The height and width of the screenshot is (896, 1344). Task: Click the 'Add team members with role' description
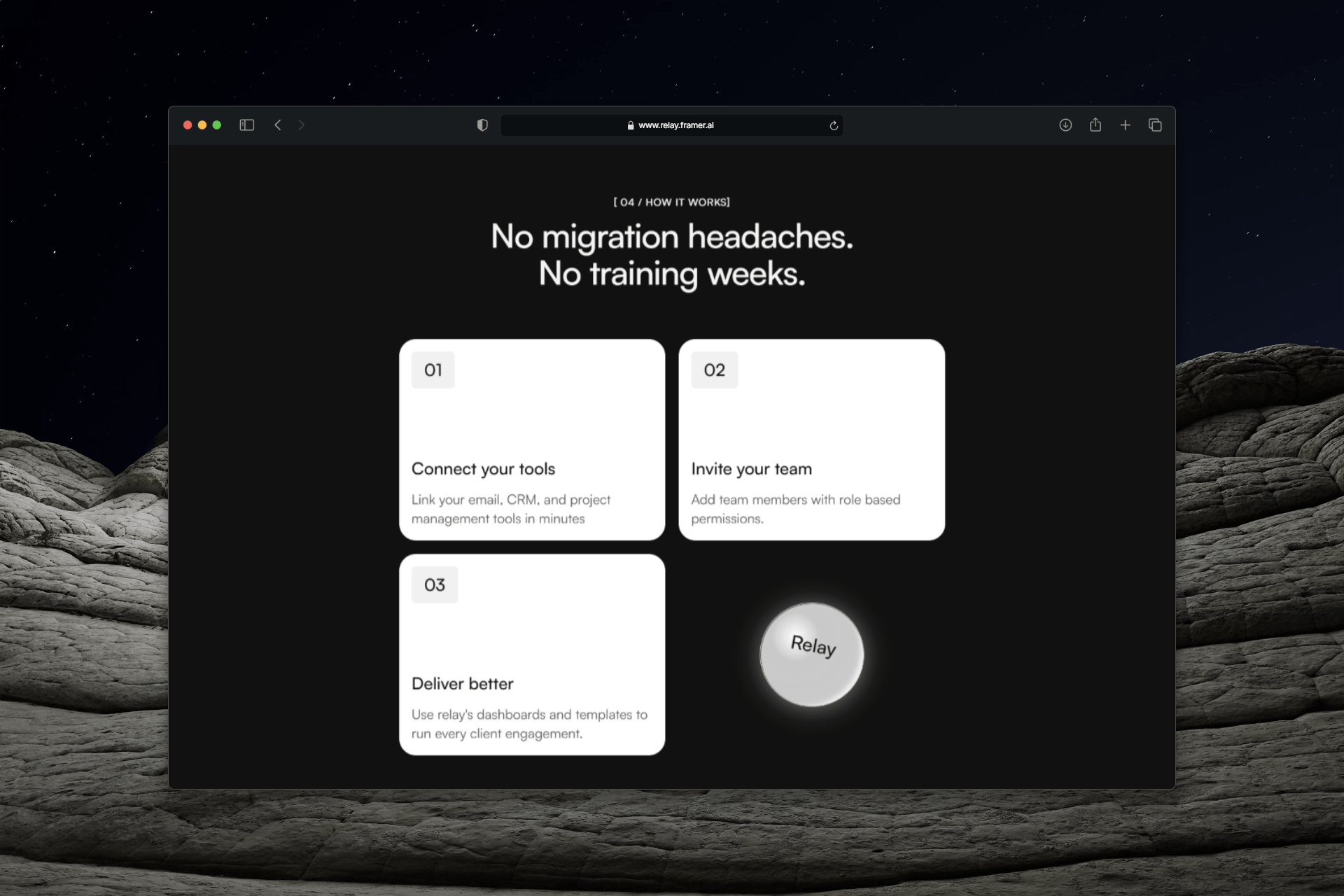(795, 509)
